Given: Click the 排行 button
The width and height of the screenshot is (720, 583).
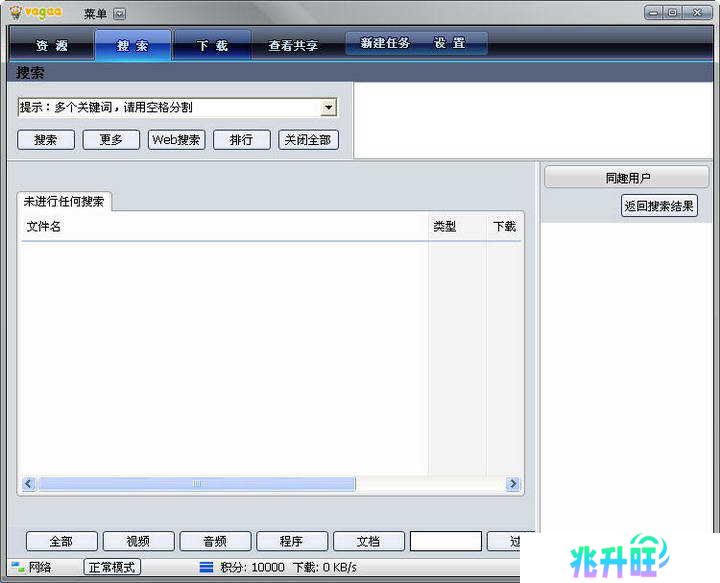Looking at the screenshot, I should click(242, 140).
